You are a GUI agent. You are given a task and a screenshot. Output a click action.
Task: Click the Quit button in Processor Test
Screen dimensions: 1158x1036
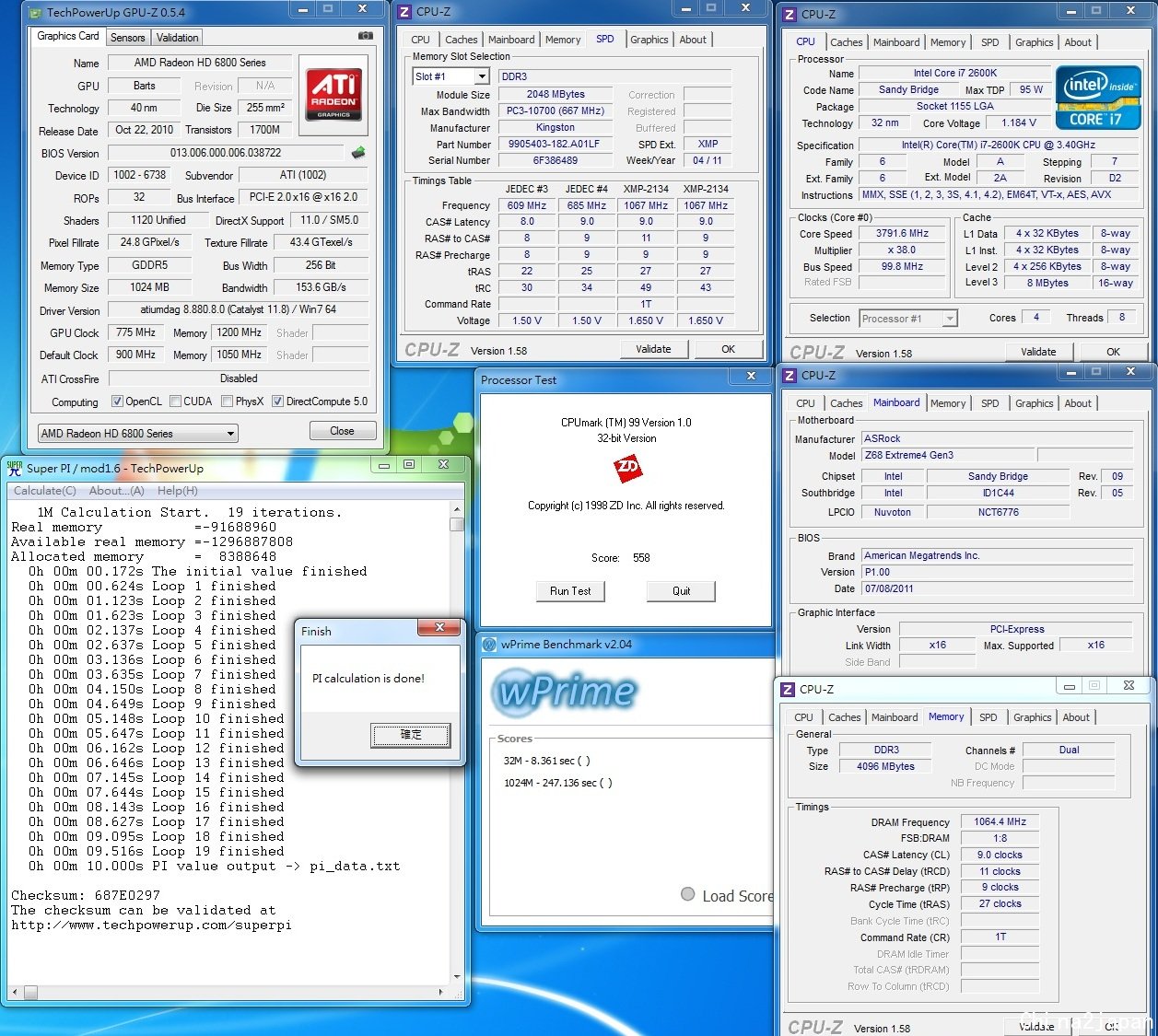tap(682, 591)
